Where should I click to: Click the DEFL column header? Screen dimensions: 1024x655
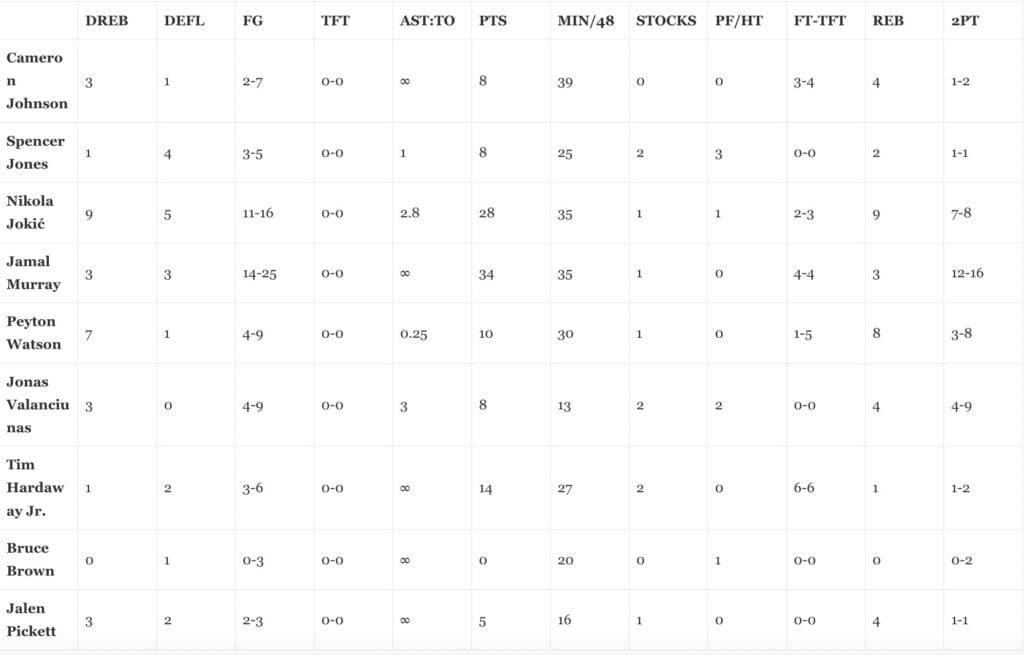[183, 20]
